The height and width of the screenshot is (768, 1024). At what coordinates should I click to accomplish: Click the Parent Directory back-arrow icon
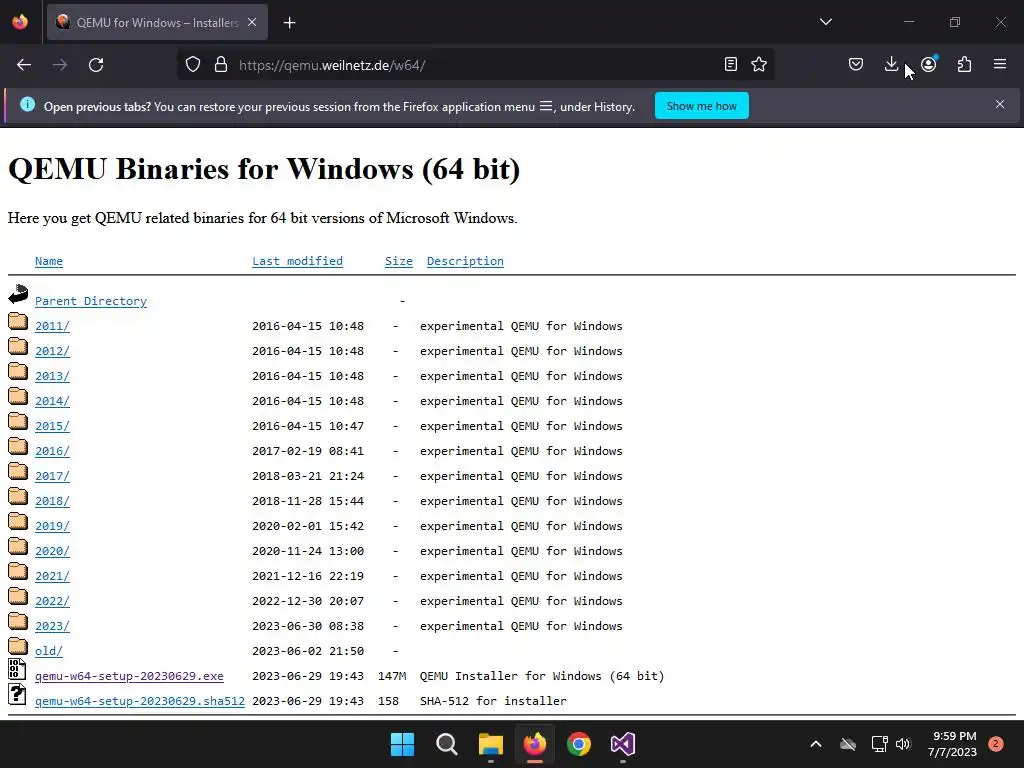click(x=18, y=294)
